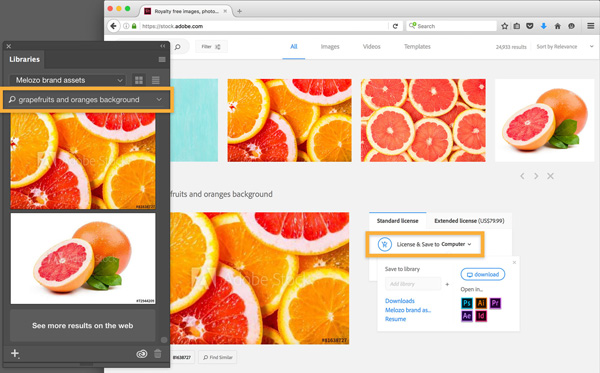Viewport: 600px width, 373px height.
Task: Switch Libraries panel to list view
Action: pyautogui.click(x=156, y=80)
